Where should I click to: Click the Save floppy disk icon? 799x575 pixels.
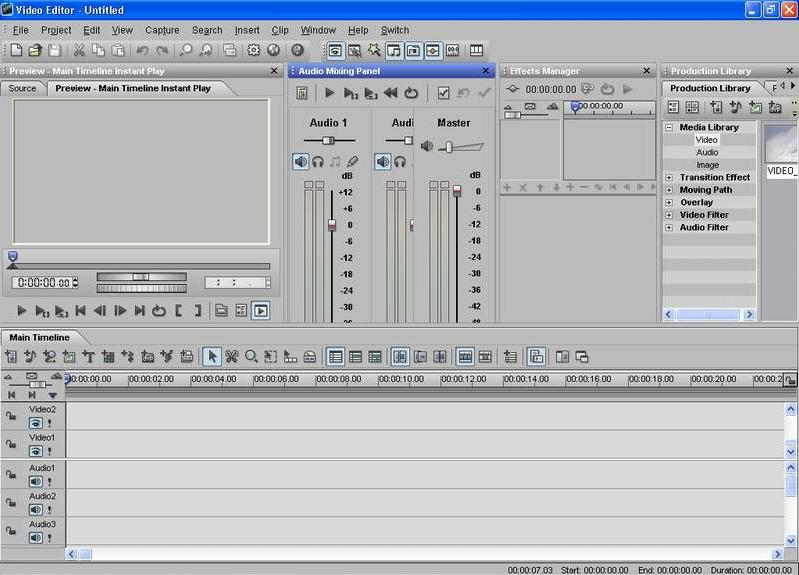click(x=54, y=50)
